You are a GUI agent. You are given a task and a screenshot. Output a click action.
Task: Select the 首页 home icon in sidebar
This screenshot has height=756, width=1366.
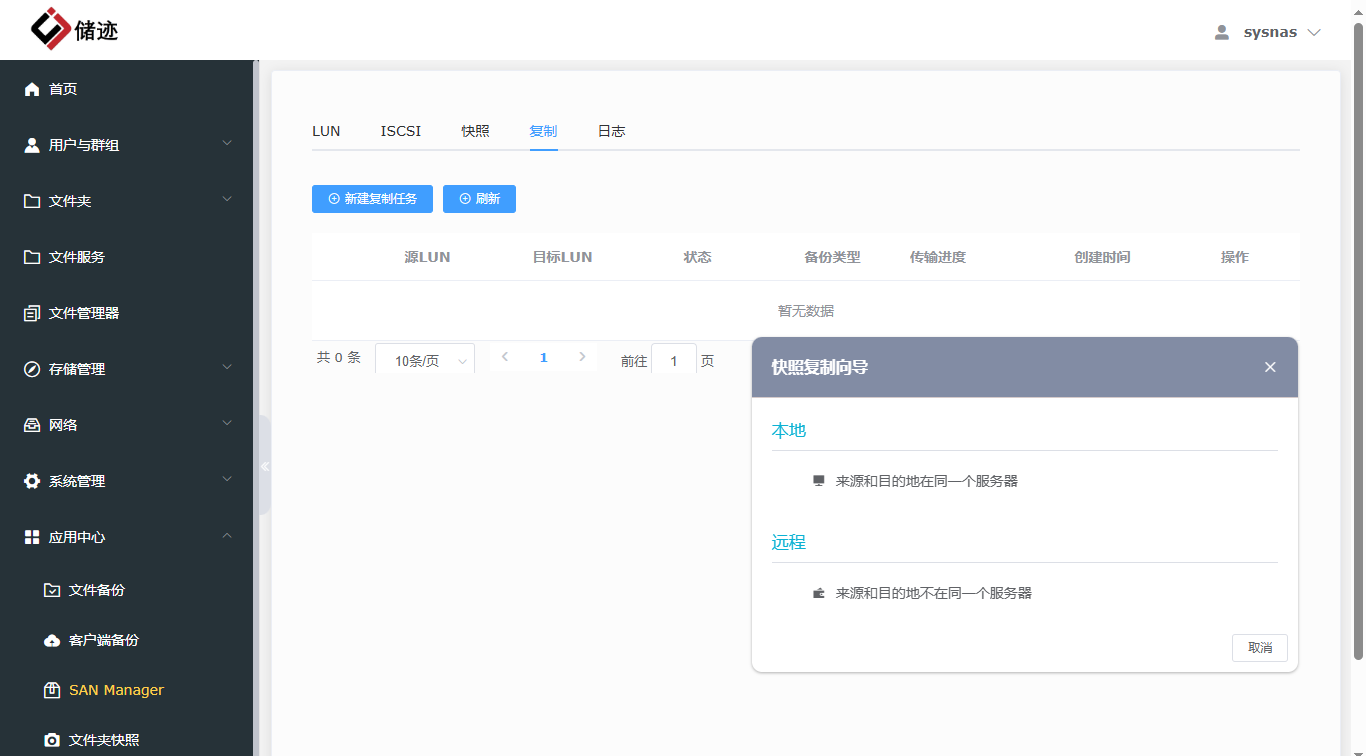[x=31, y=89]
